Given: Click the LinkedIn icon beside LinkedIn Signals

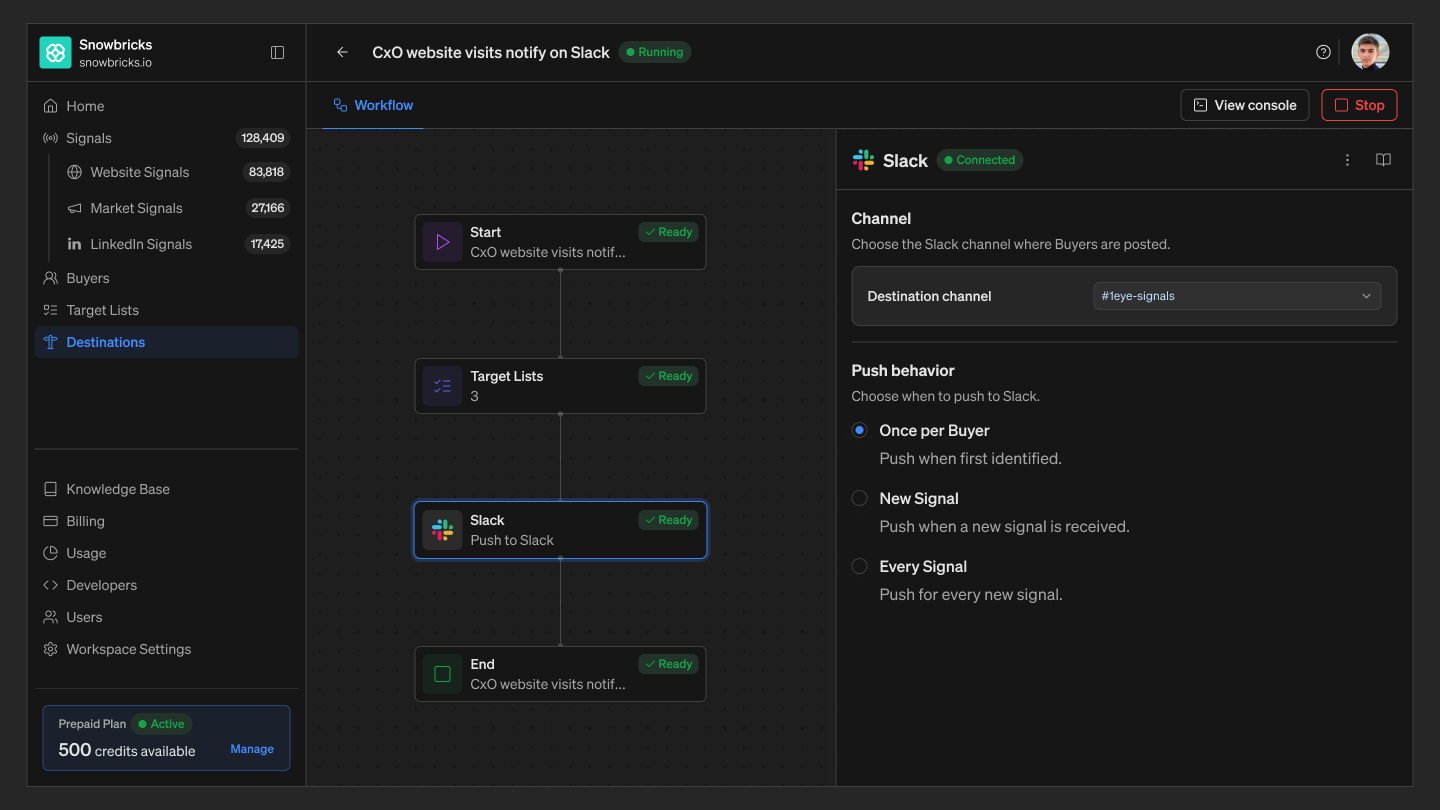Looking at the screenshot, I should (x=74, y=244).
